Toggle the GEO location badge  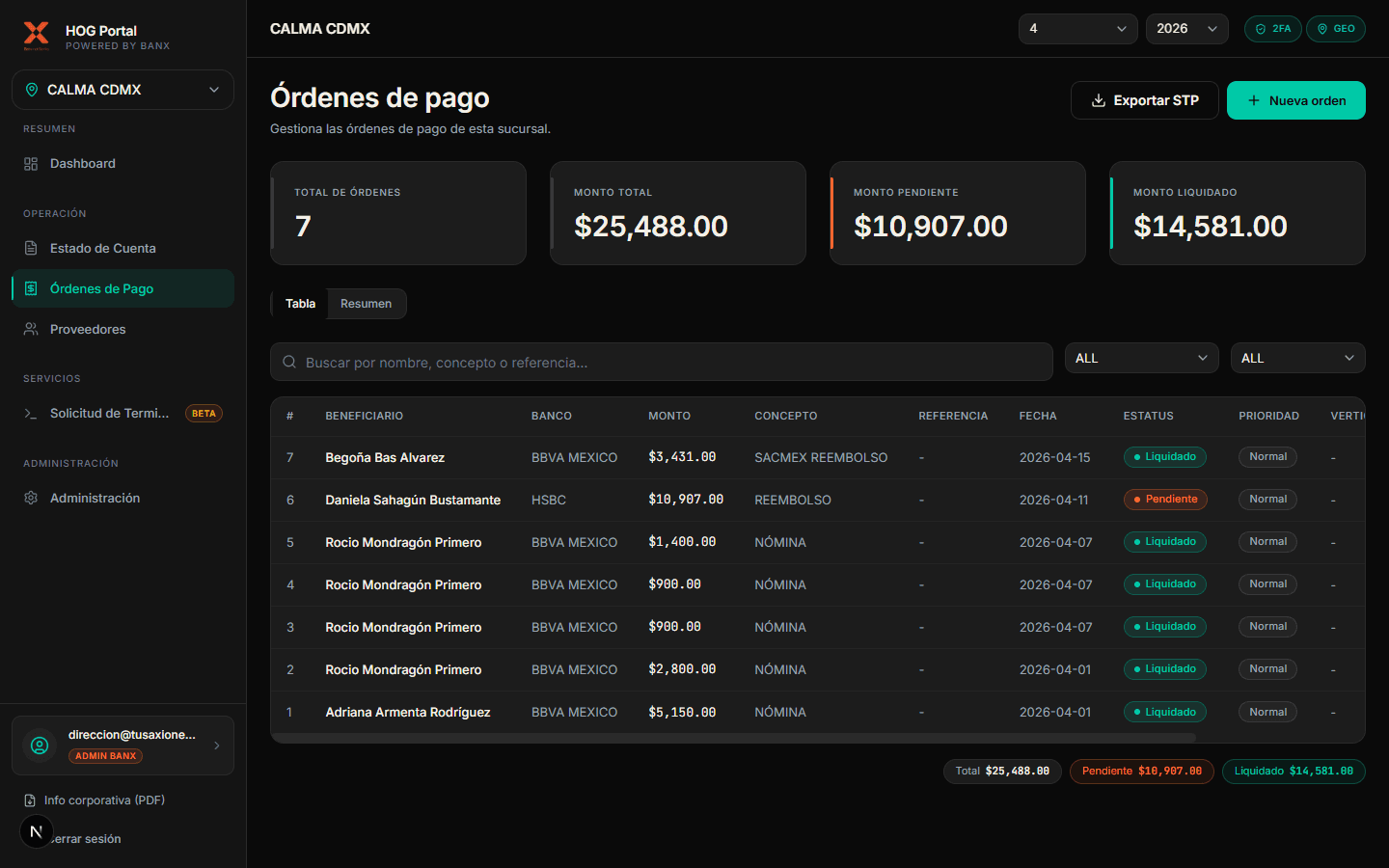point(1335,29)
